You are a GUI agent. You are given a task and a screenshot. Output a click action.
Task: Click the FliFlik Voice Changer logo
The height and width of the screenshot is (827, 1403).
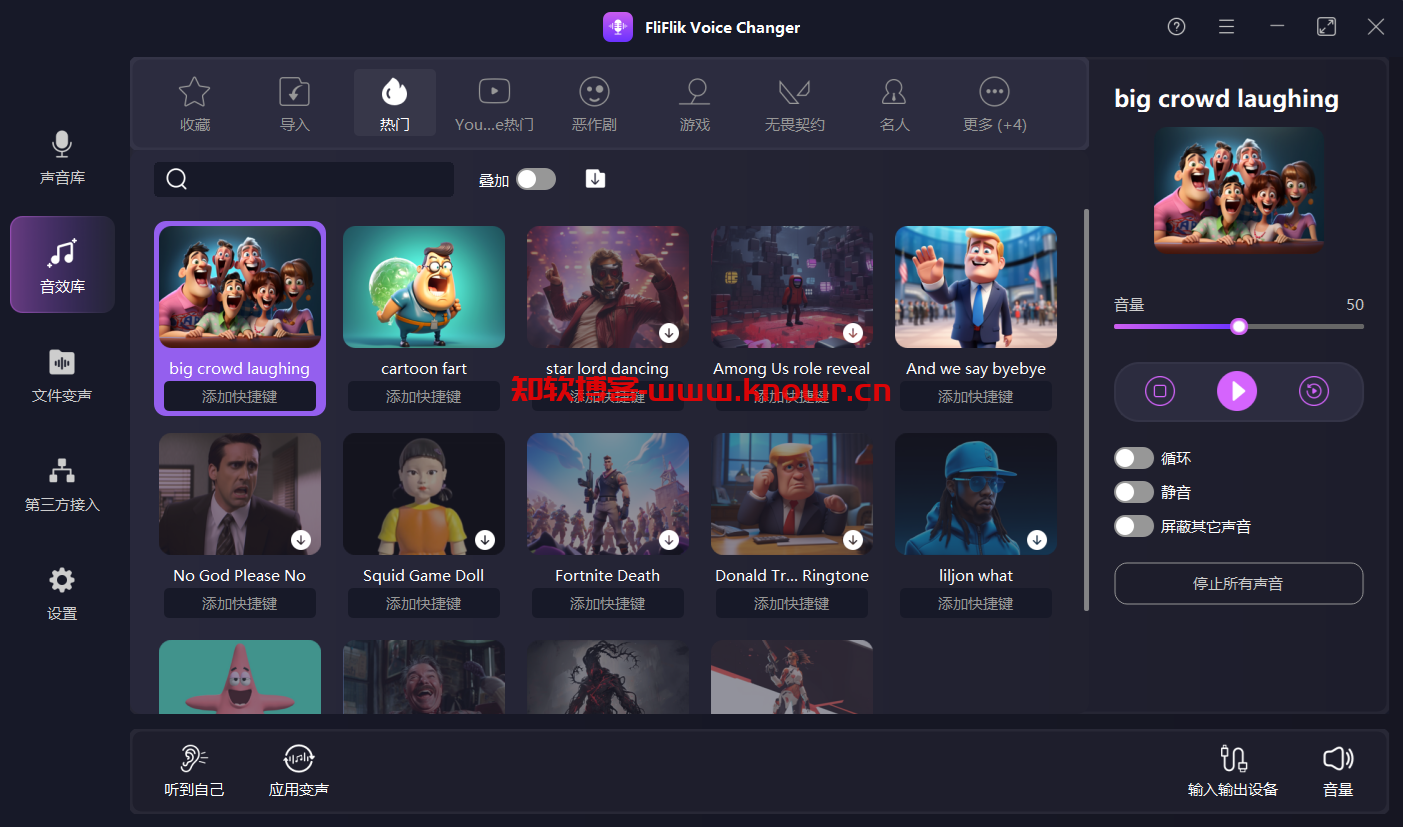point(618,27)
